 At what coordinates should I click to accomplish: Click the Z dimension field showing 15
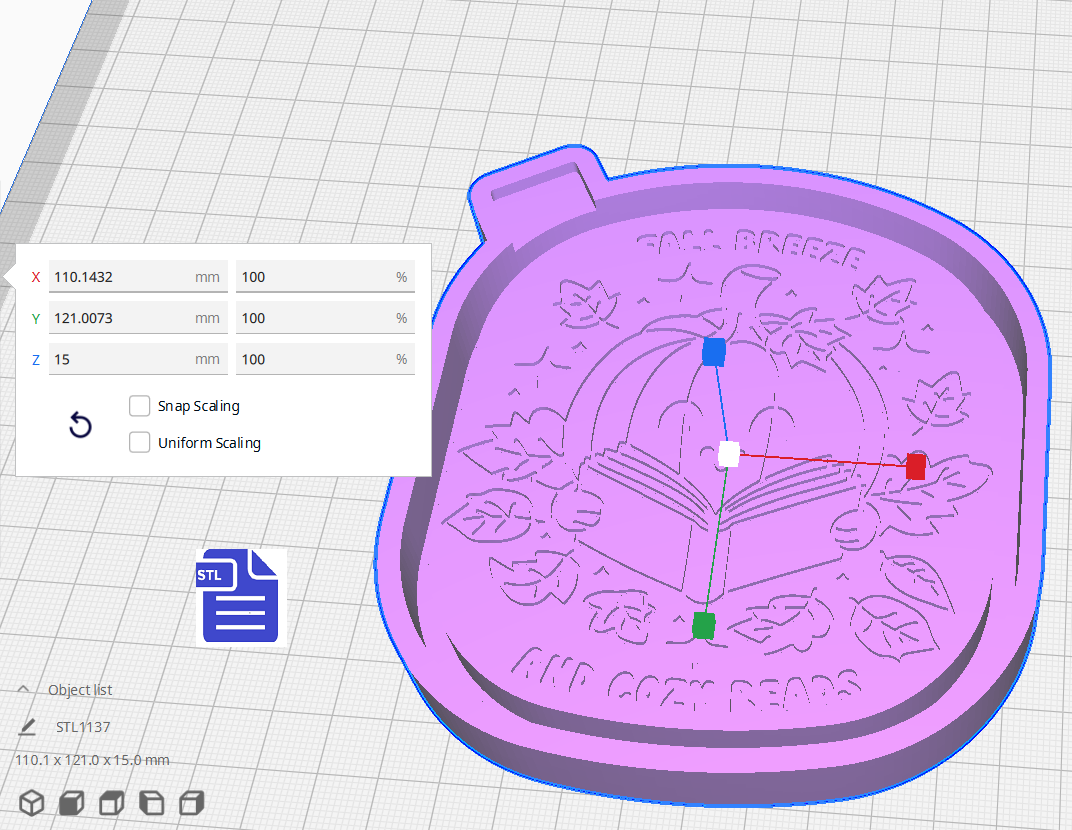pos(137,358)
